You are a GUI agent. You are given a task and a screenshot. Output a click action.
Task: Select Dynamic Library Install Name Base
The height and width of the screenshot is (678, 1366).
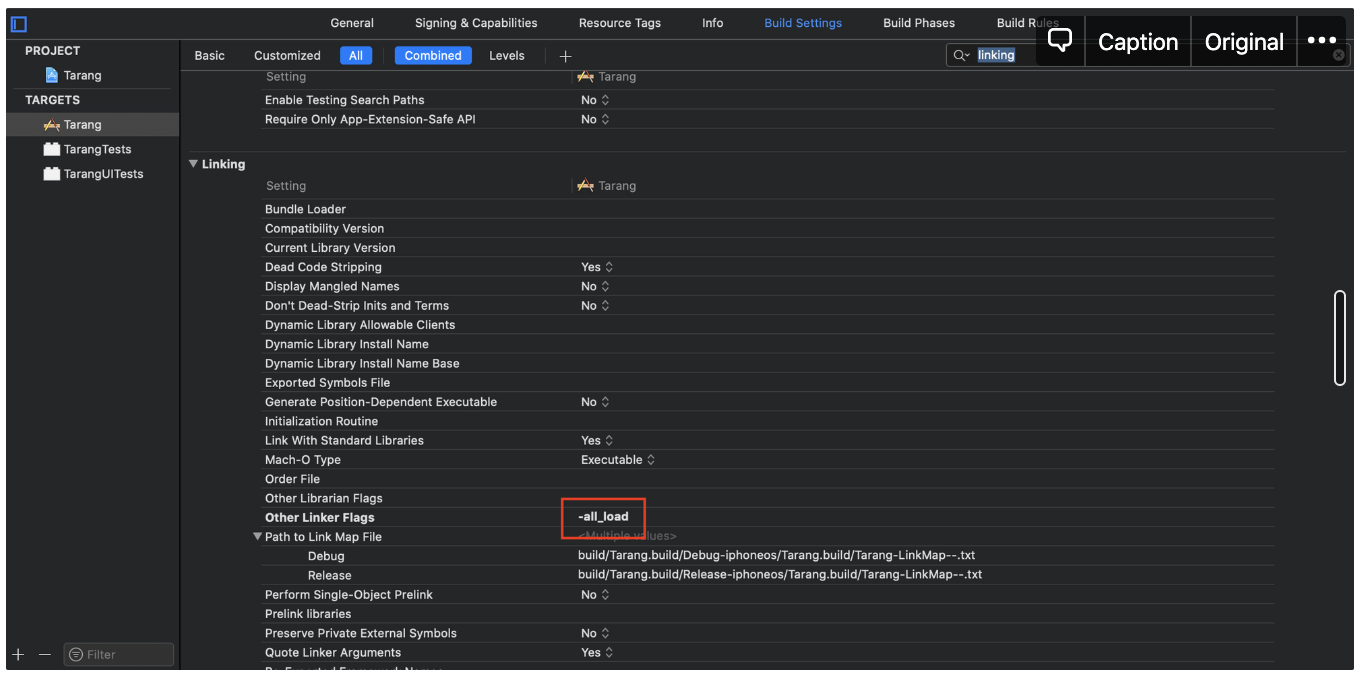click(362, 364)
